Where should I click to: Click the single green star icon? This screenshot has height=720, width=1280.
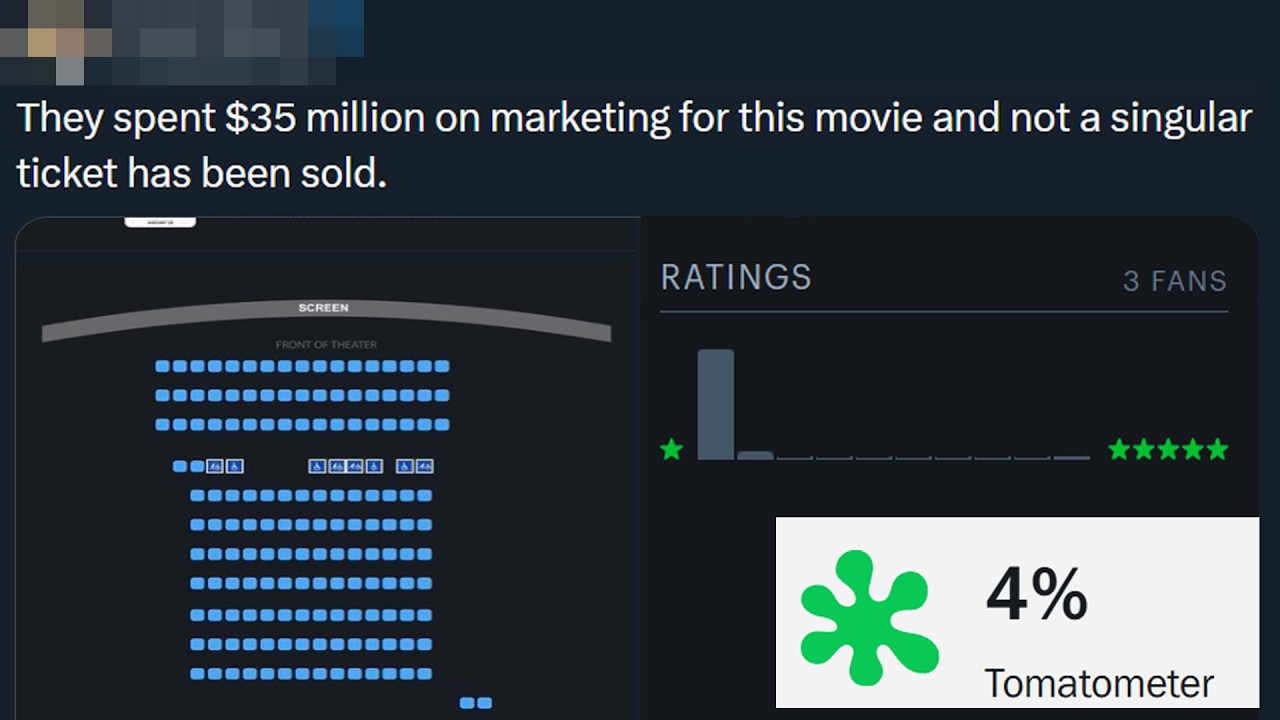click(x=672, y=450)
